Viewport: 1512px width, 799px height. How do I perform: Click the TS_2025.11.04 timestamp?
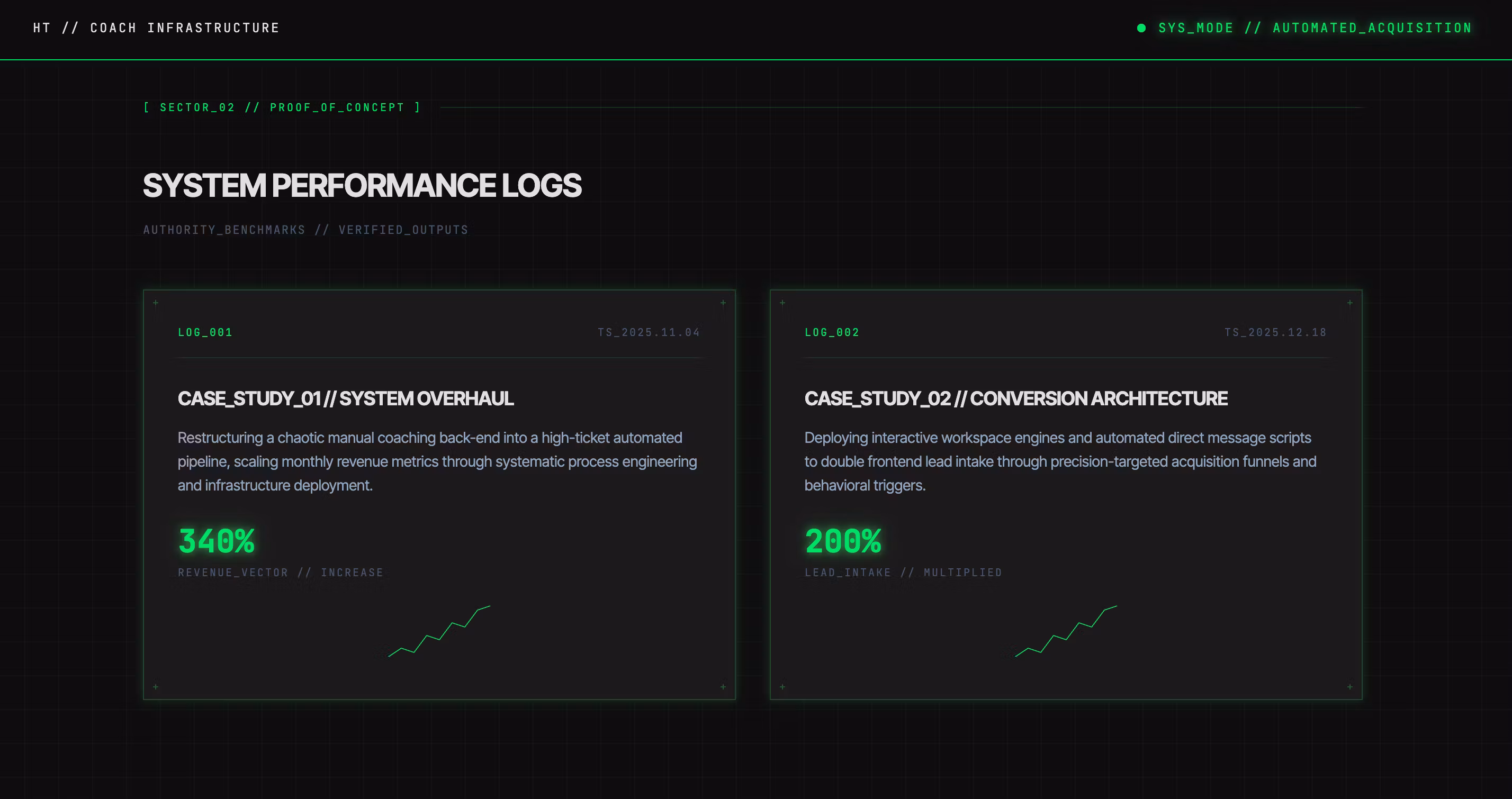point(649,333)
